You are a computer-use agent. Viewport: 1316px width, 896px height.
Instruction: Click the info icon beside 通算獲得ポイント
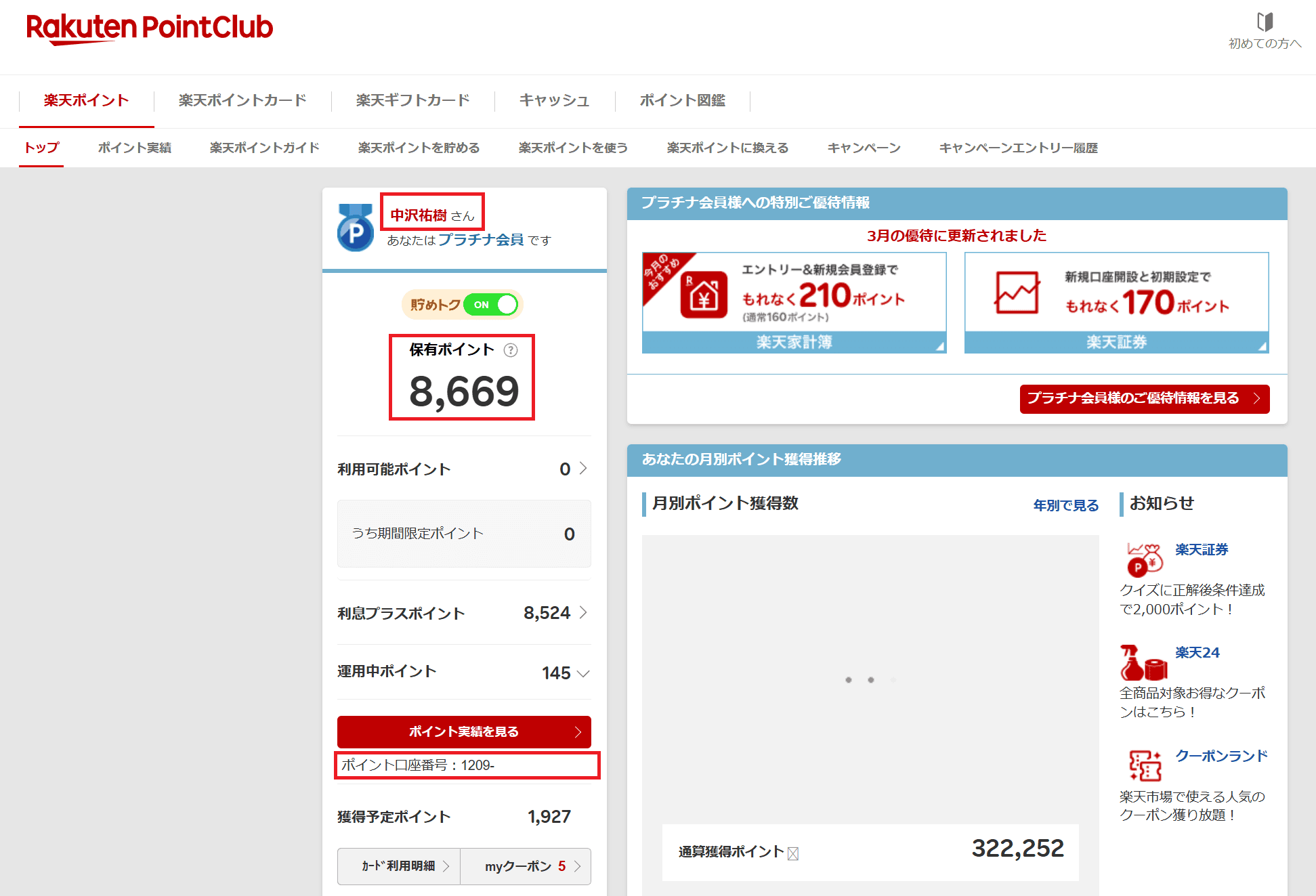(x=791, y=853)
